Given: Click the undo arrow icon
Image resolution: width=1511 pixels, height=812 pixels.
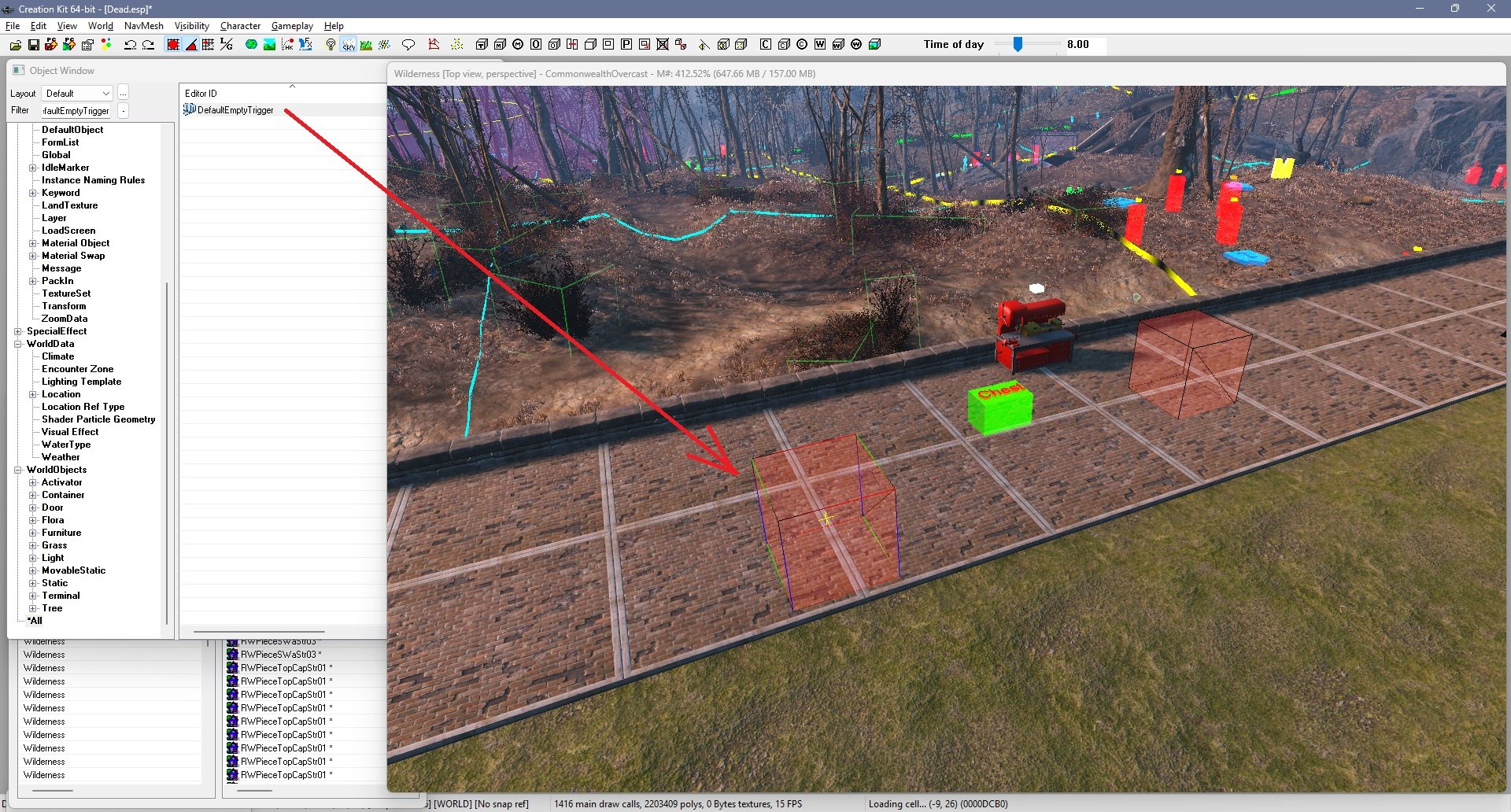Looking at the screenshot, I should [131, 45].
